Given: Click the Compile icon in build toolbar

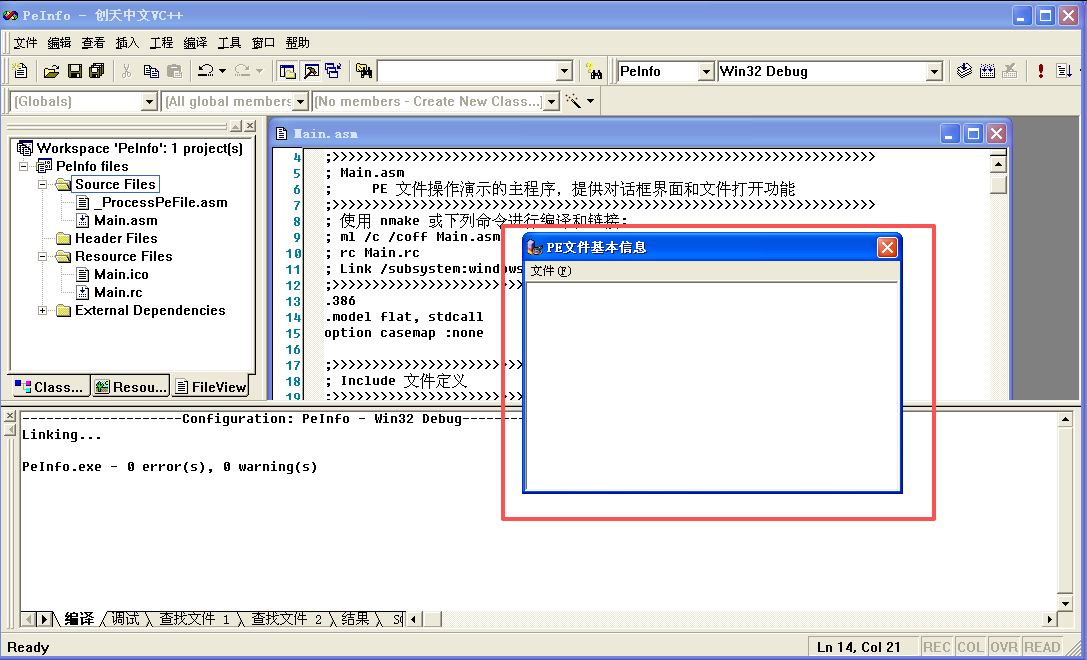Looking at the screenshot, I should click(964, 71).
